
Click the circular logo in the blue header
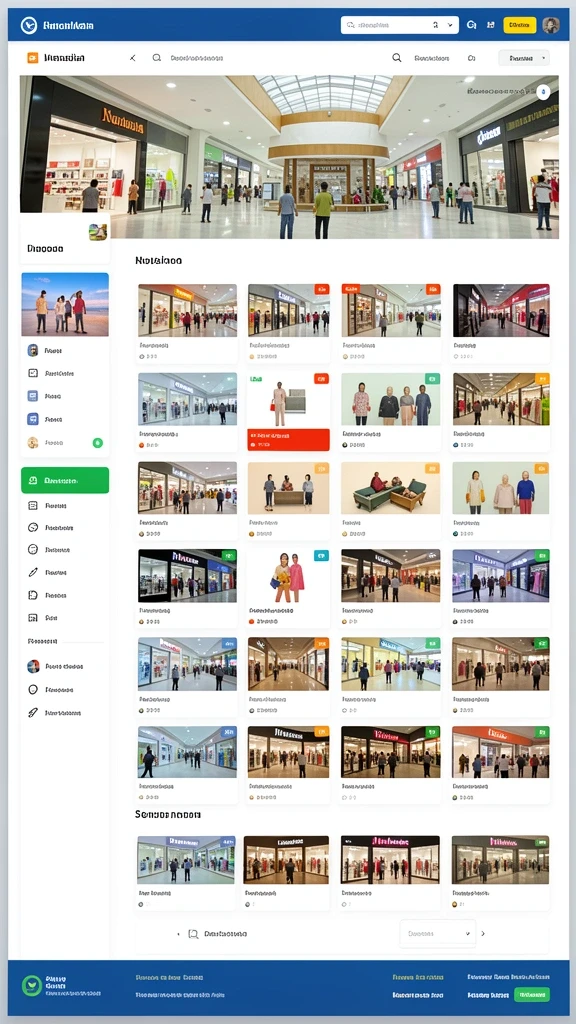pyautogui.click(x=29, y=25)
